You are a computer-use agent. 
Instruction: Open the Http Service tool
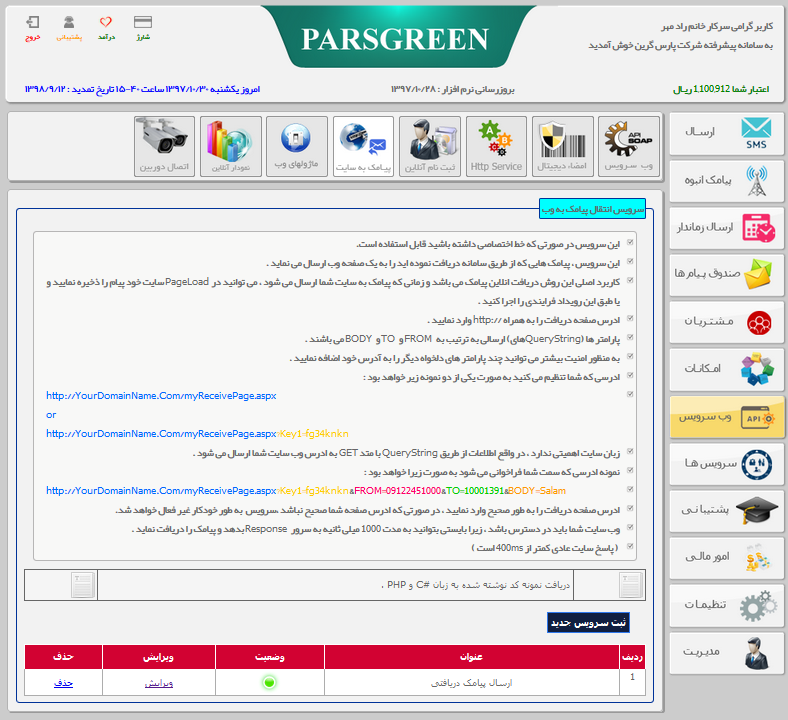pos(496,146)
